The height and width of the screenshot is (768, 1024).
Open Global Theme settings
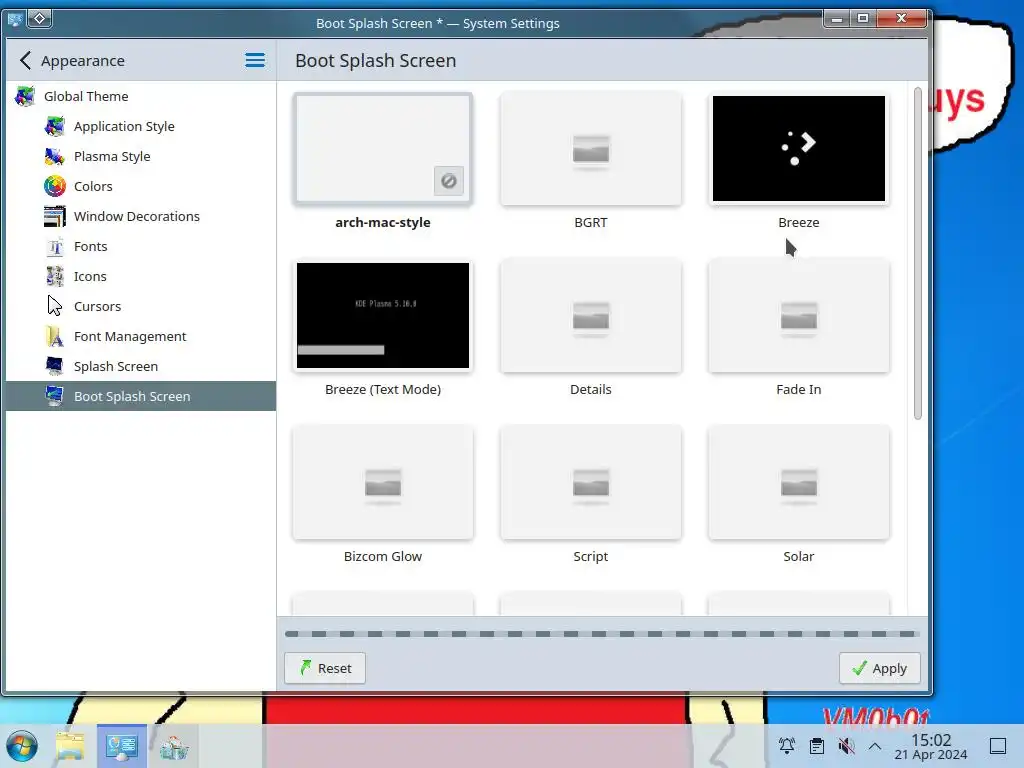click(140, 97)
